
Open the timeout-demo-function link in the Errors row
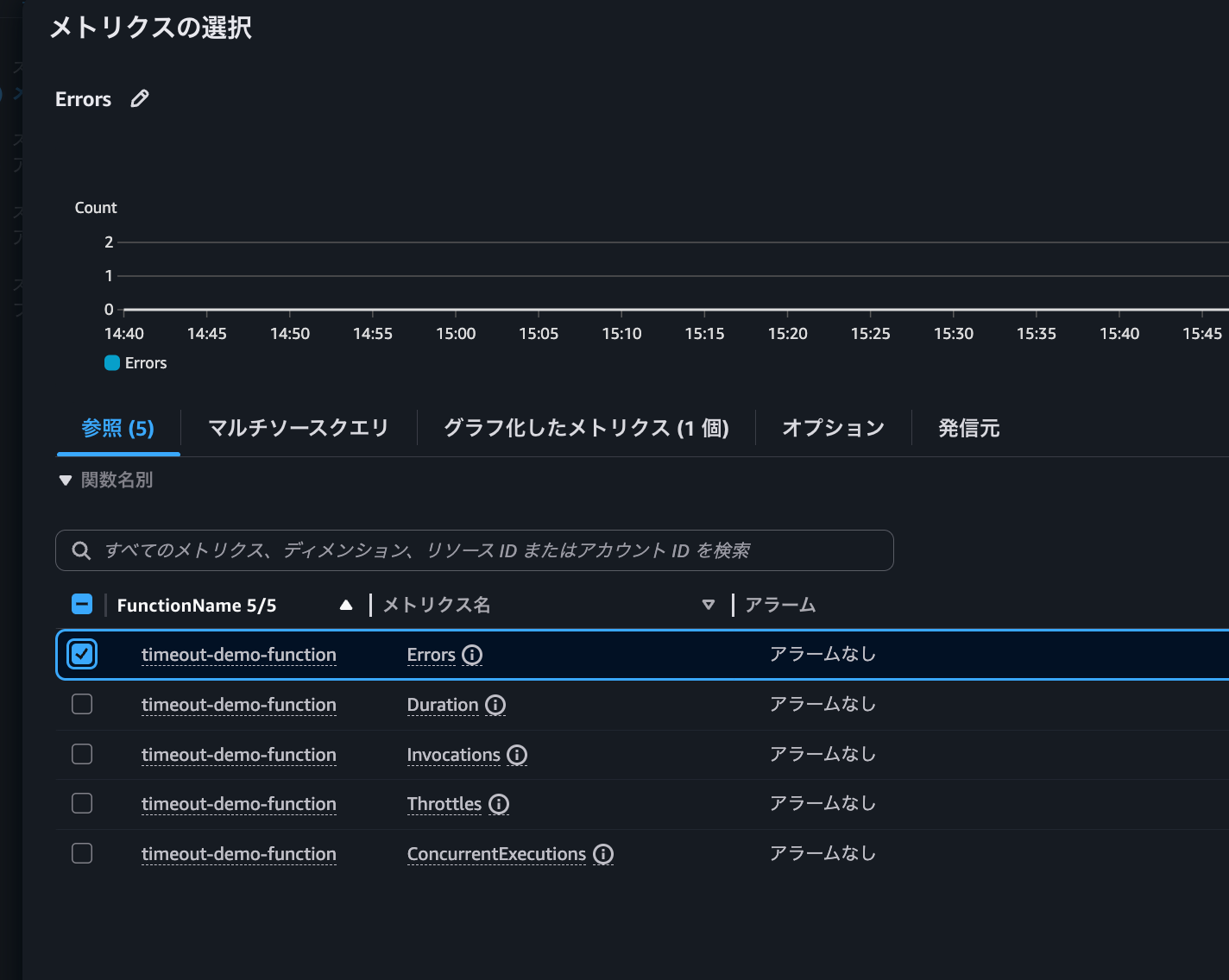tap(238, 655)
